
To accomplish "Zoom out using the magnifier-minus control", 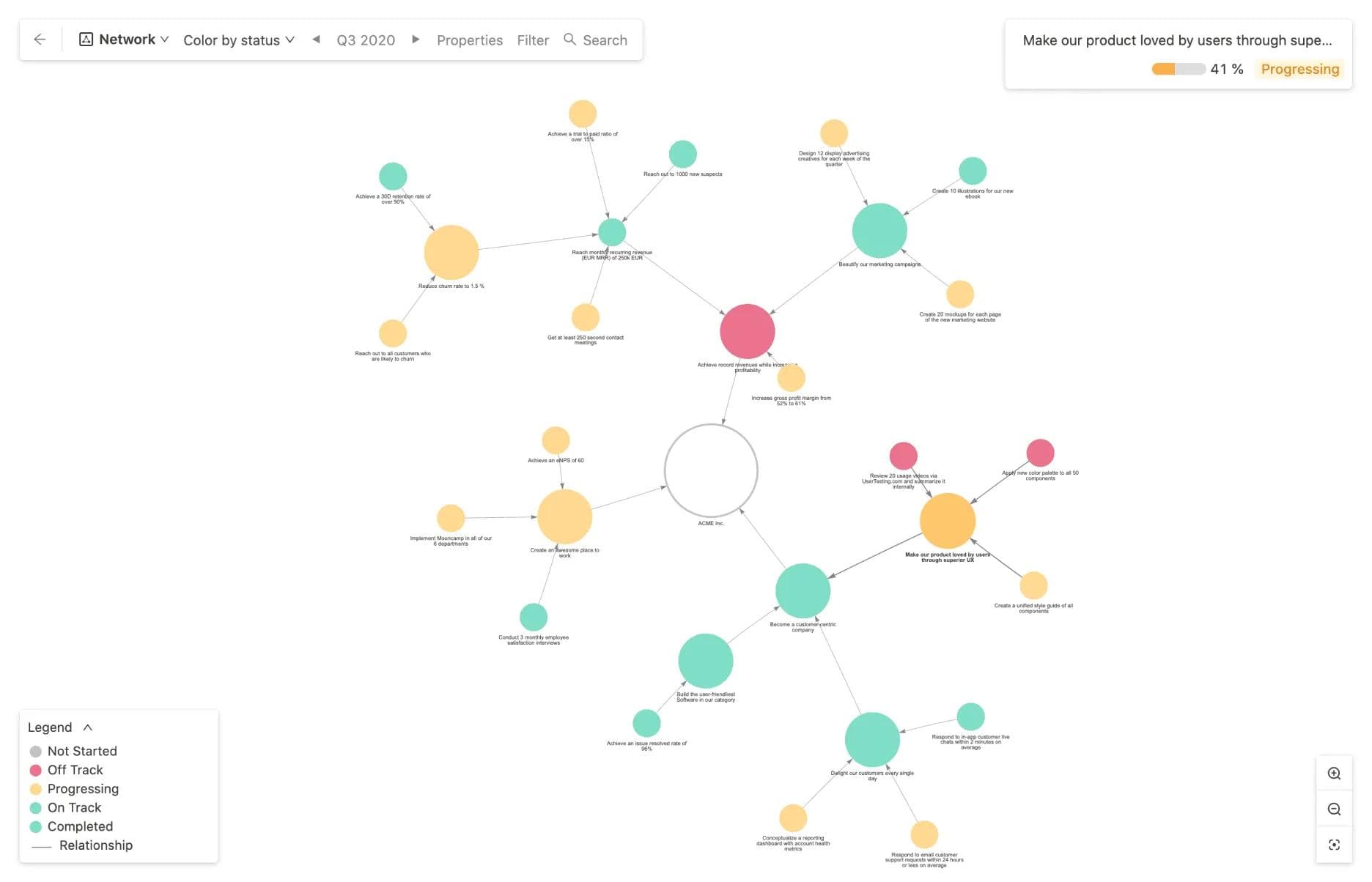I will click(x=1334, y=809).
